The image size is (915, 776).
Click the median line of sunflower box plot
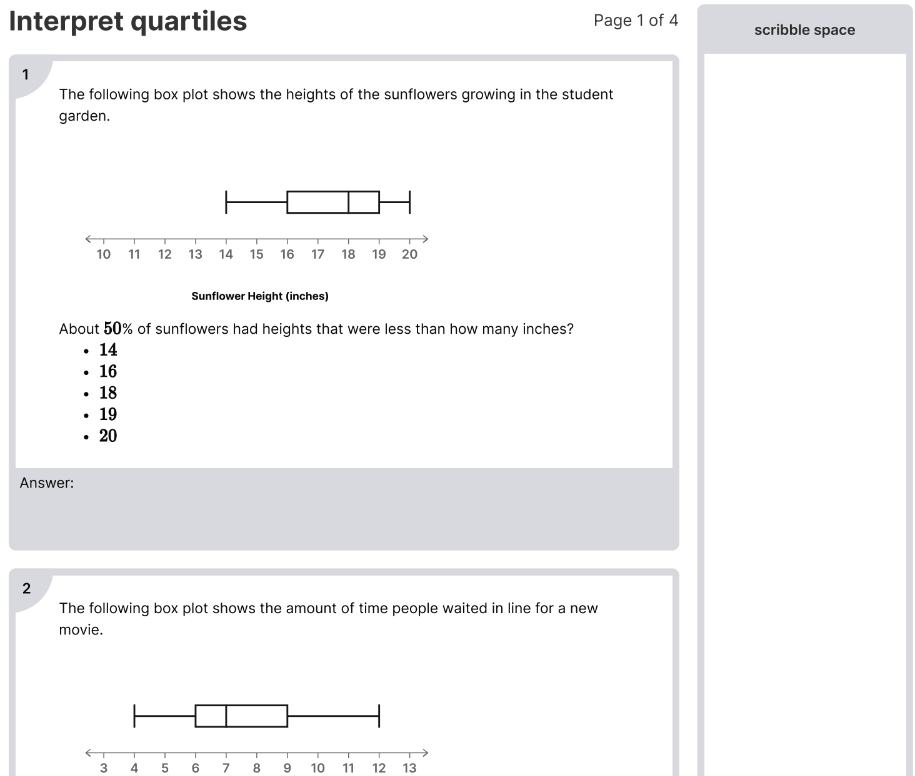coord(348,202)
